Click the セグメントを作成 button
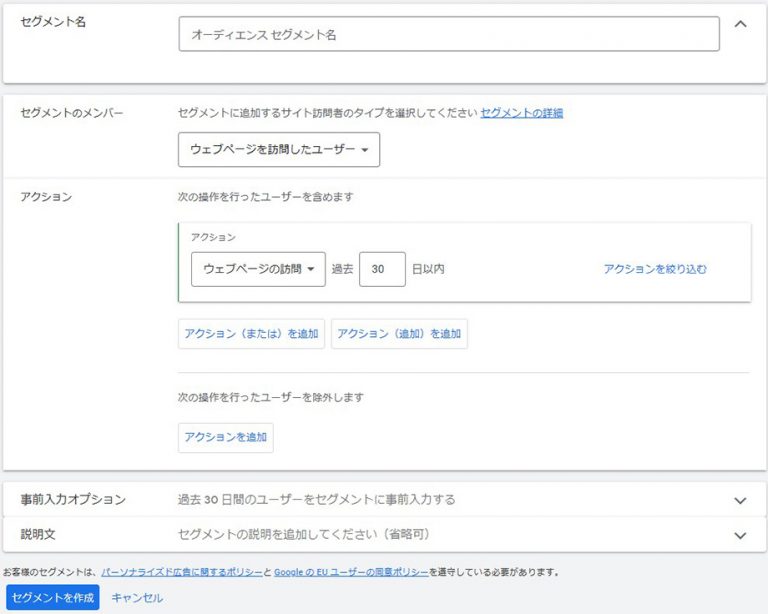Image resolution: width=768 pixels, height=614 pixels. [53, 597]
